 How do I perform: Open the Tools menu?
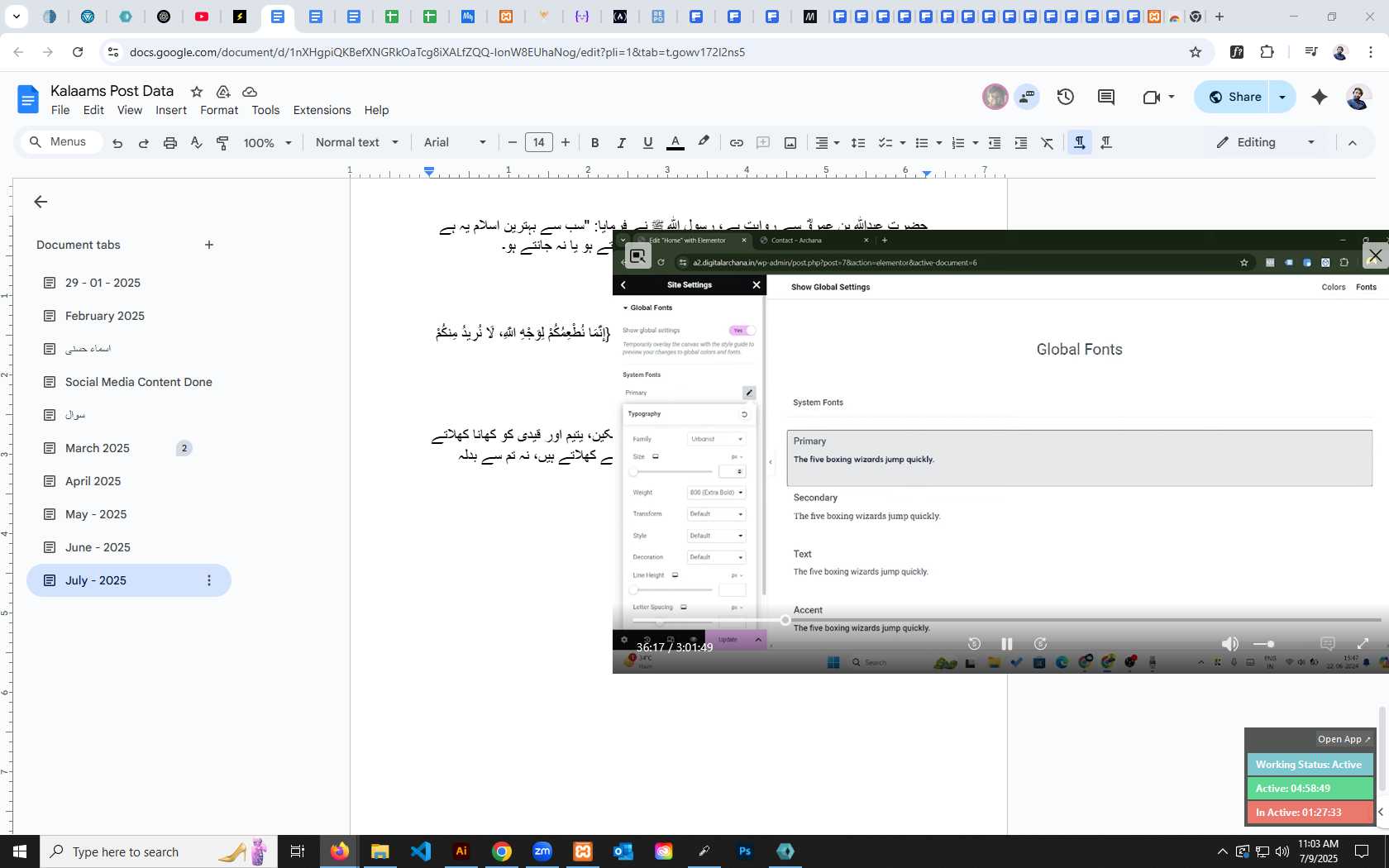[265, 110]
